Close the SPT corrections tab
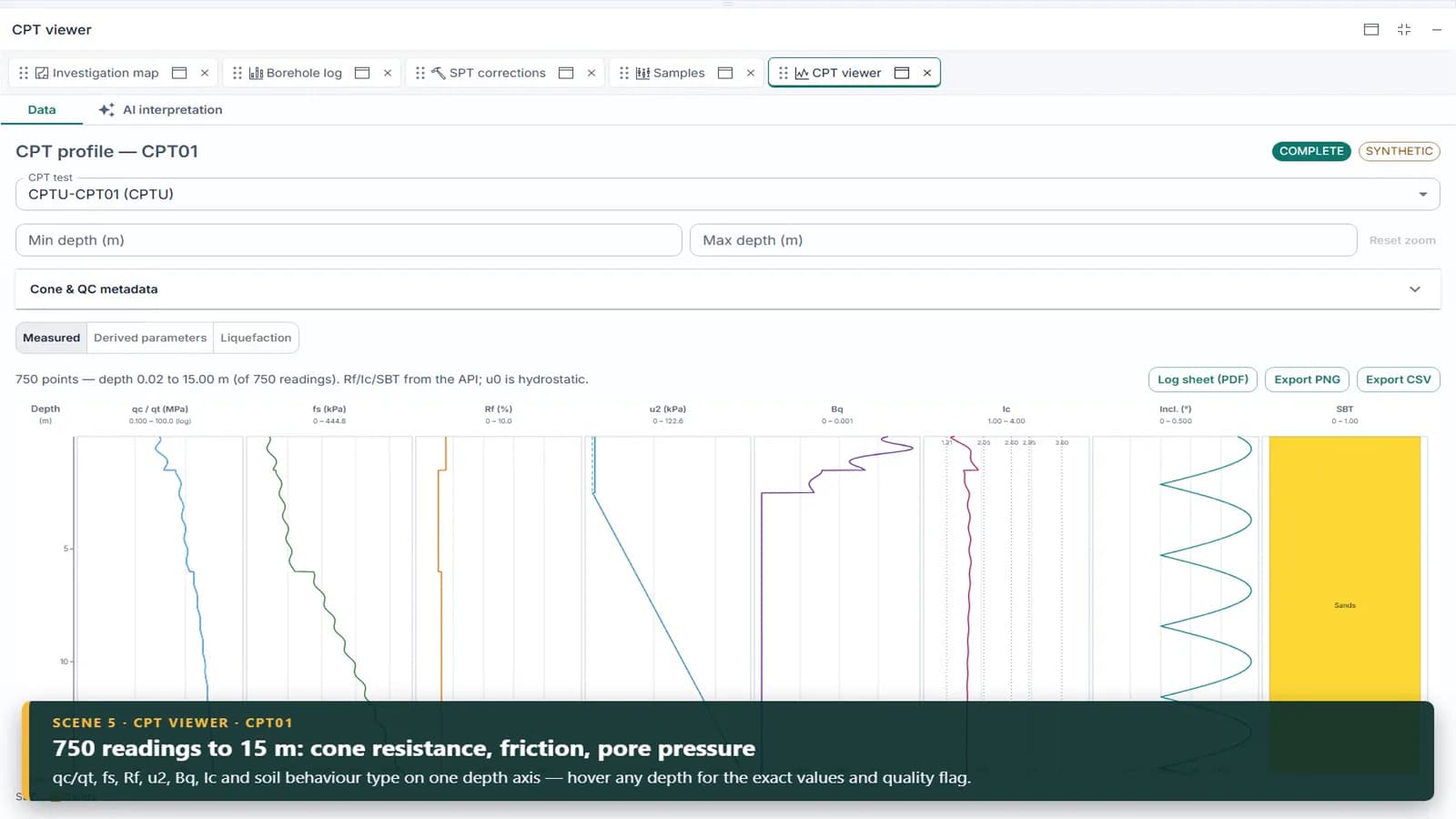1456x819 pixels. (x=591, y=73)
